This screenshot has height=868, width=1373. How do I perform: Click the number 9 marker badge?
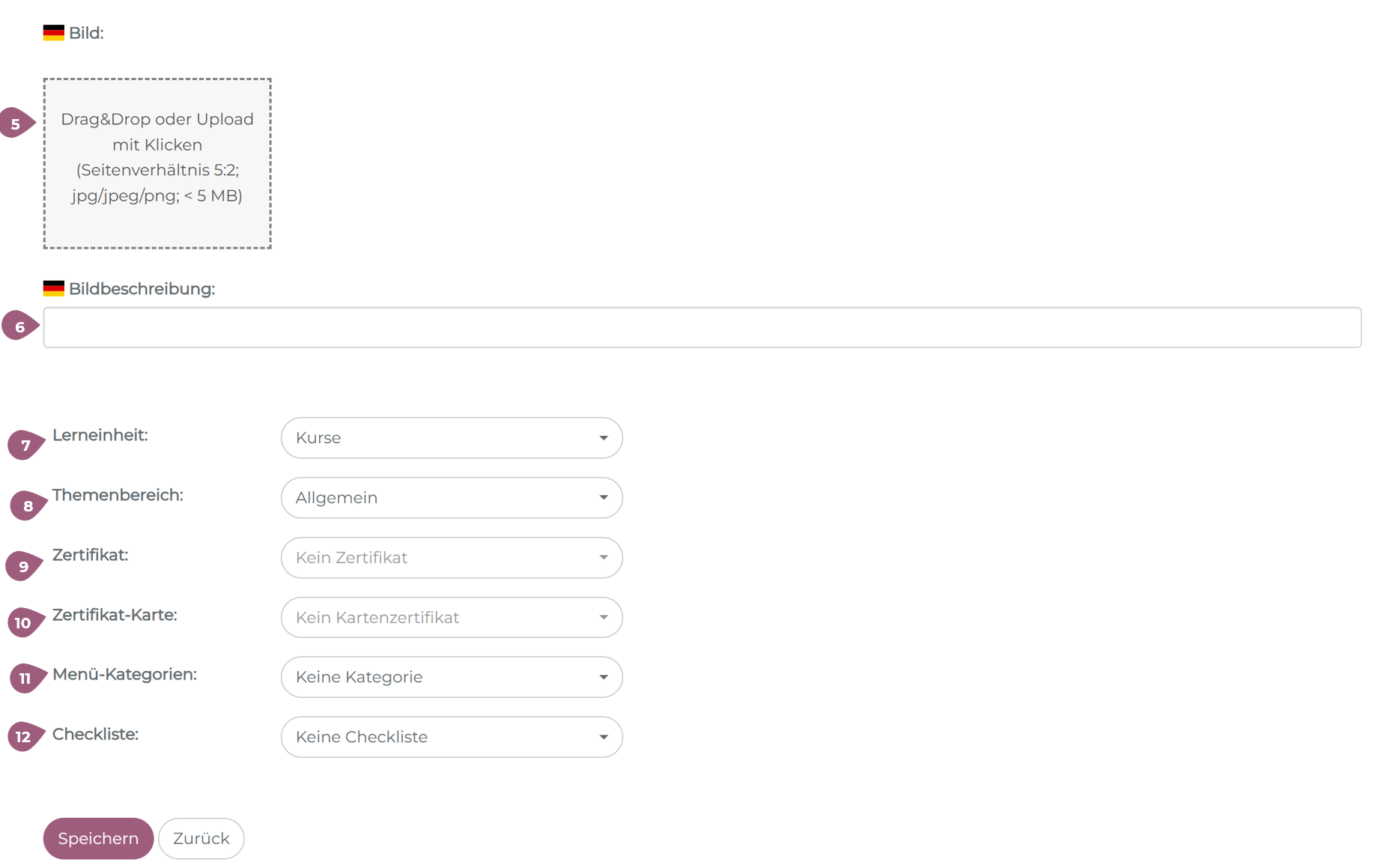tap(23, 566)
